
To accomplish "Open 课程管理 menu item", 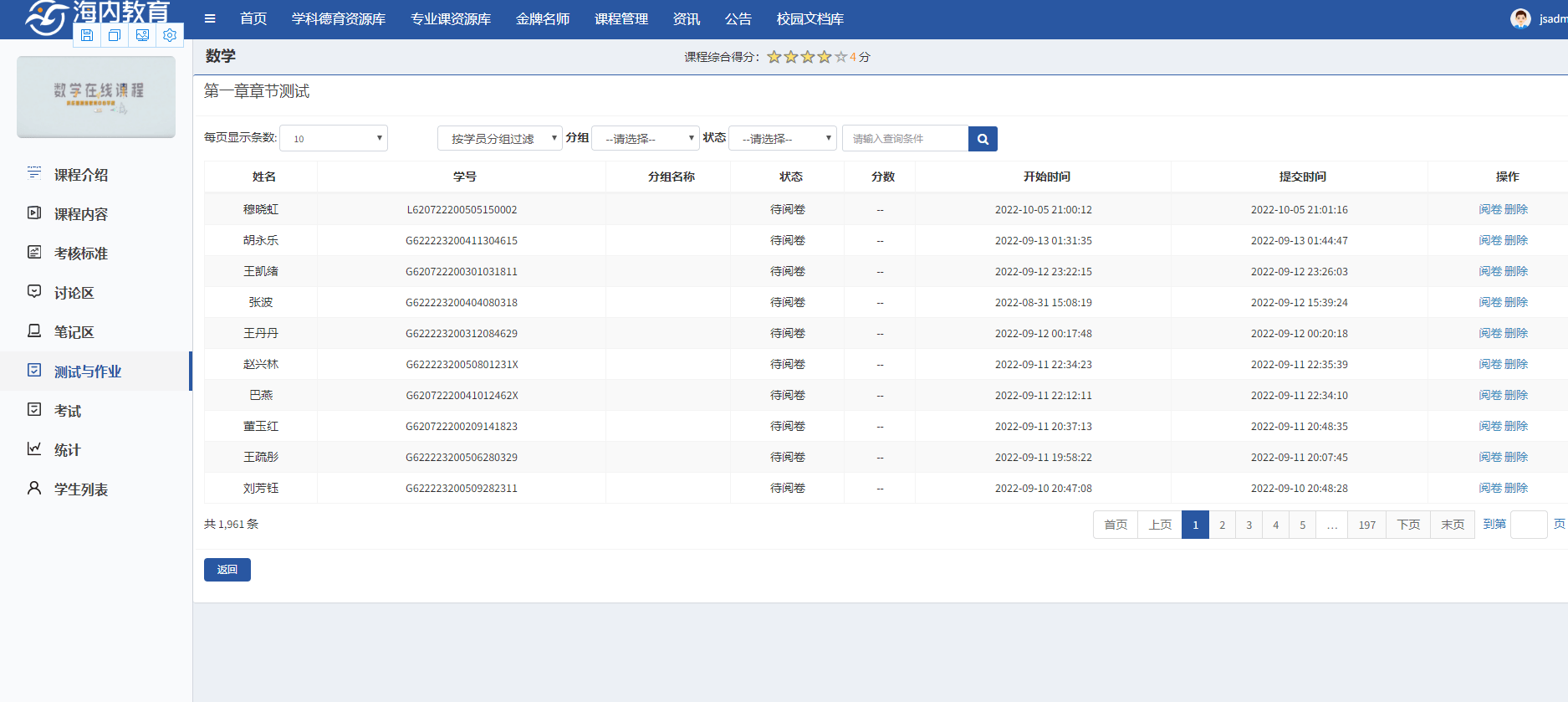I will click(x=621, y=18).
